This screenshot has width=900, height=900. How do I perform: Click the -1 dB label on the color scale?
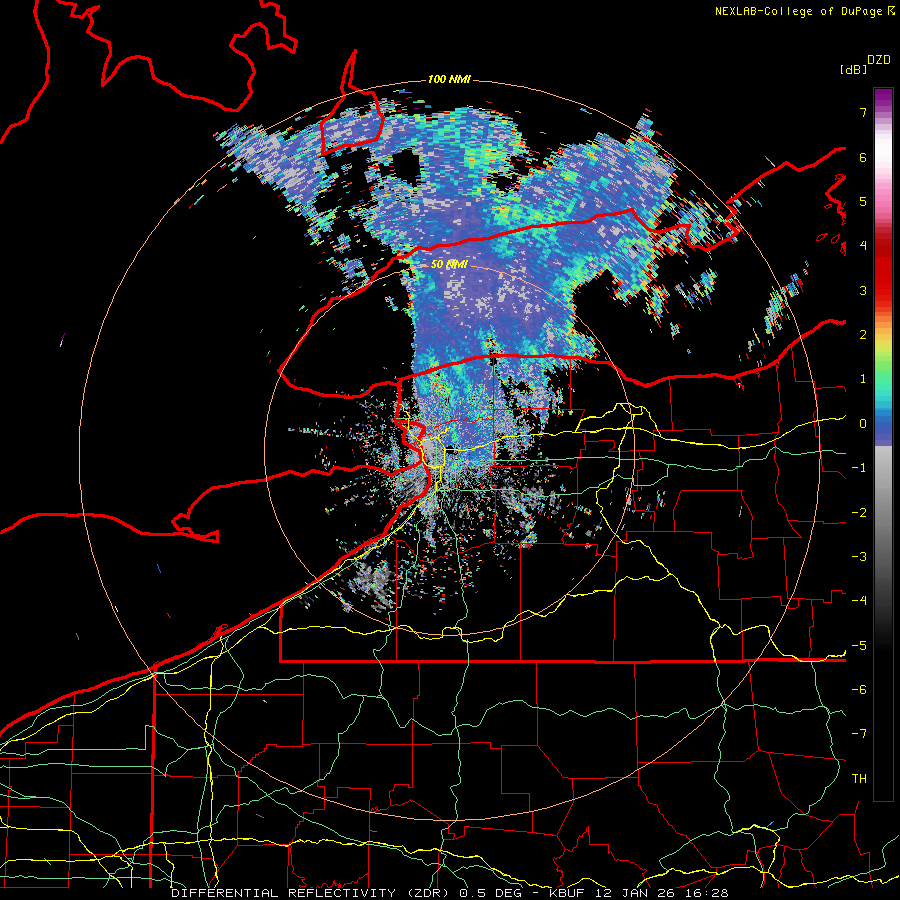click(x=859, y=468)
